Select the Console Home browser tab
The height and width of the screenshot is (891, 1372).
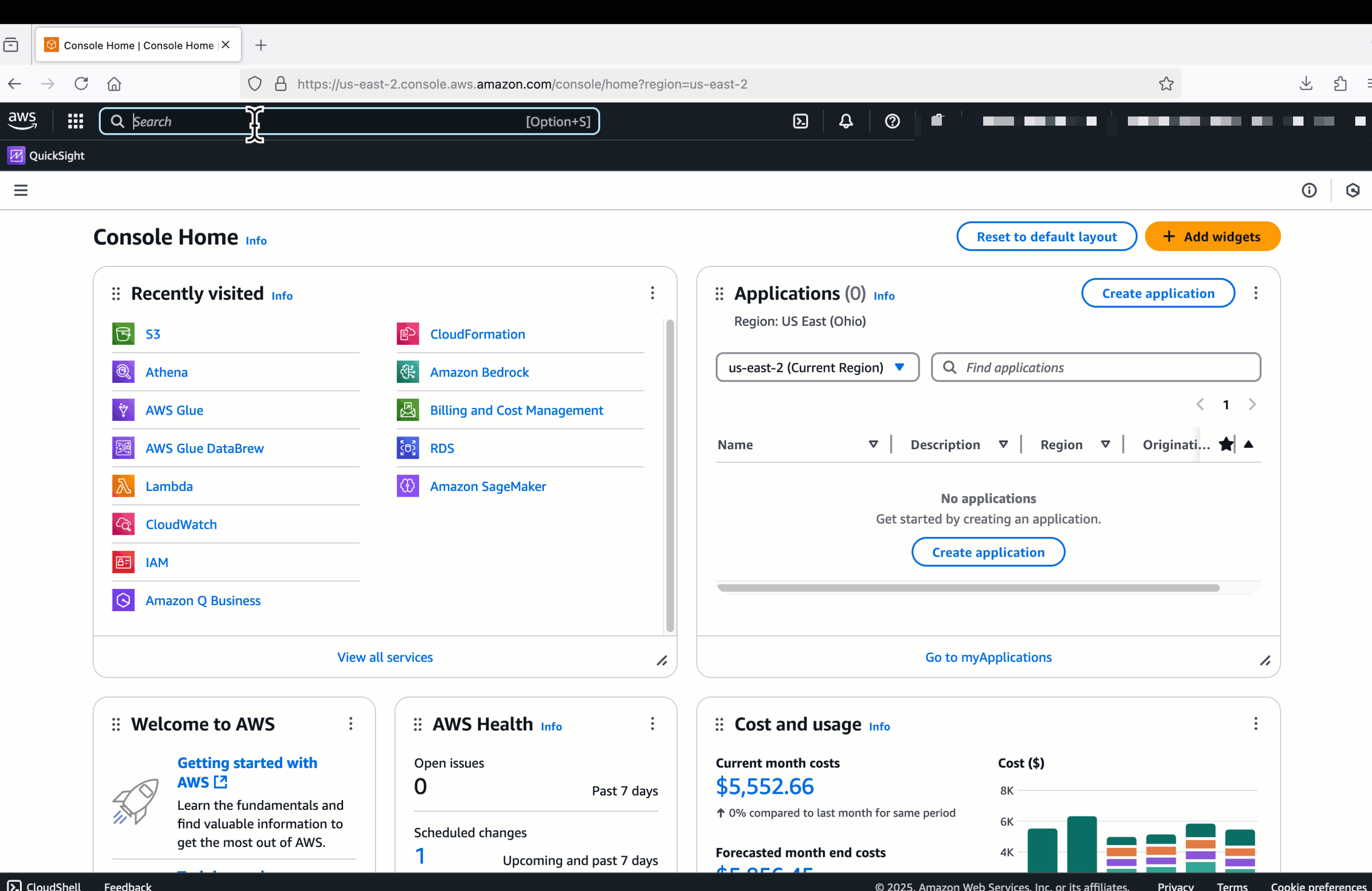[x=138, y=45]
